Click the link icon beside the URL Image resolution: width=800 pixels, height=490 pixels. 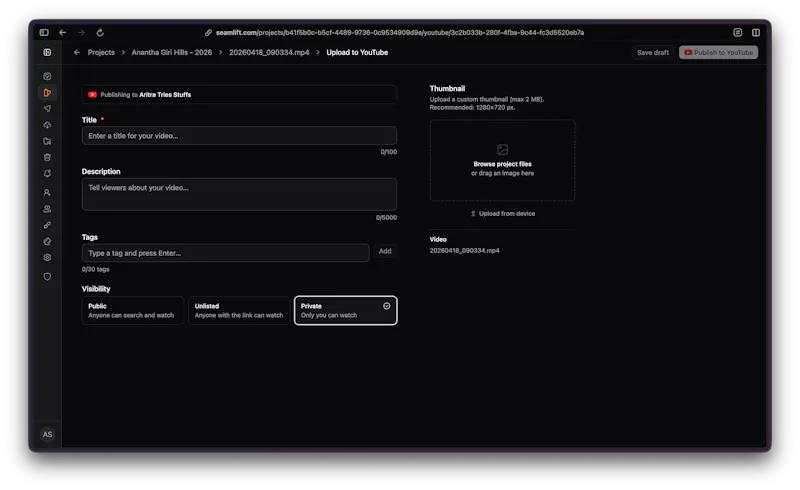[208, 33]
